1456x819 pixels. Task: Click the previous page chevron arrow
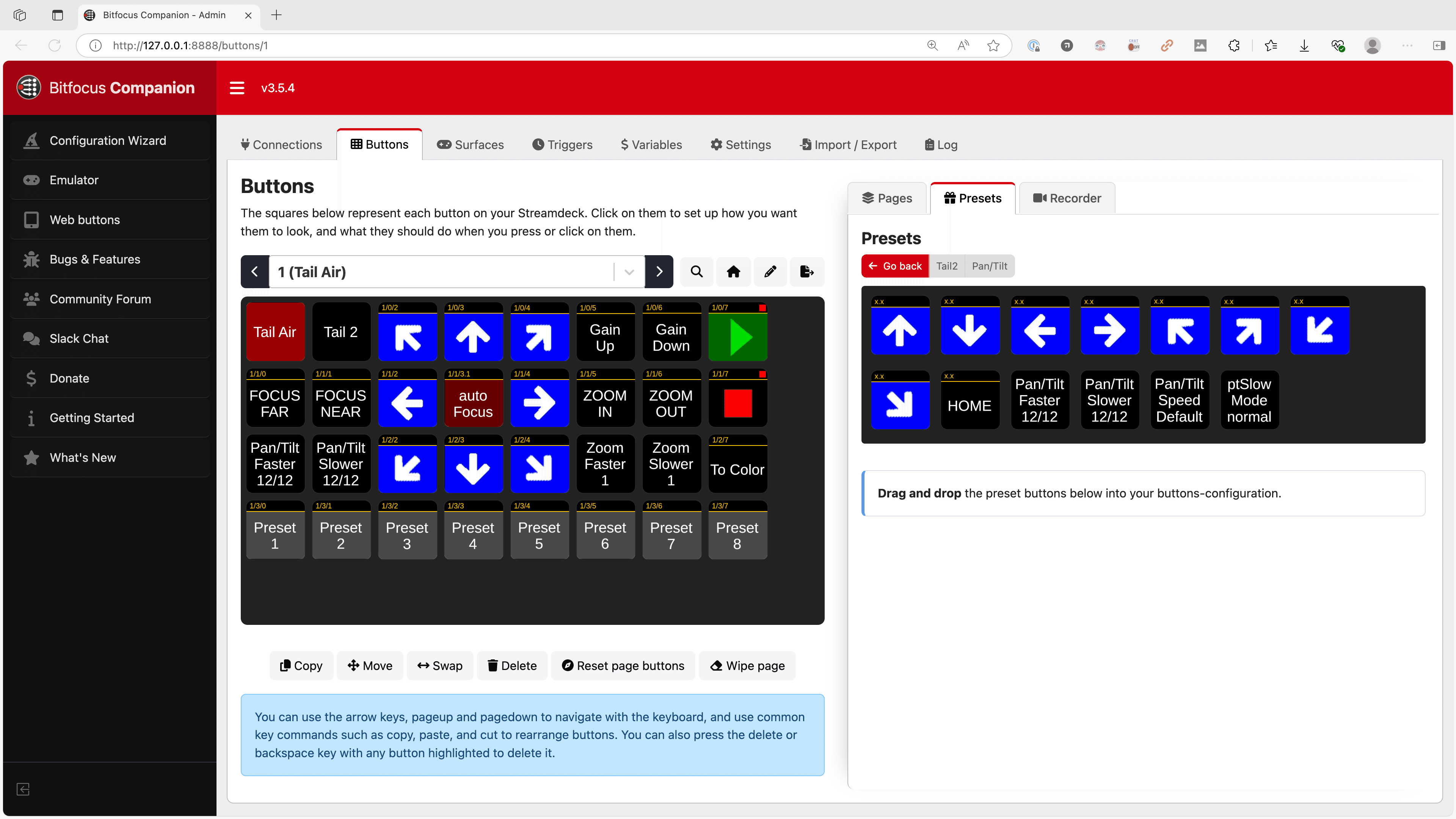point(254,271)
